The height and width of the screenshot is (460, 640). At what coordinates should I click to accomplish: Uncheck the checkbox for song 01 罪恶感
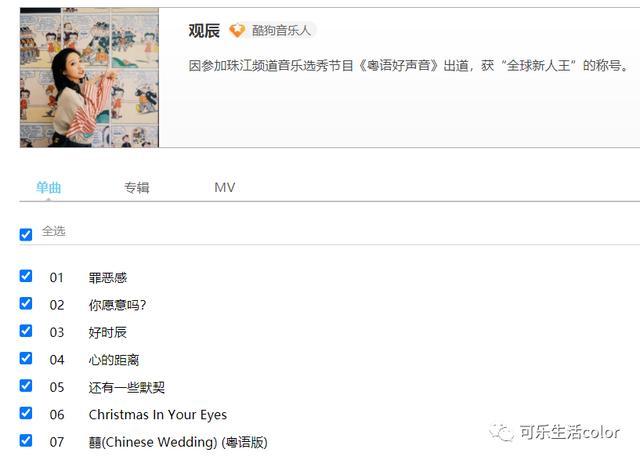coord(26,276)
